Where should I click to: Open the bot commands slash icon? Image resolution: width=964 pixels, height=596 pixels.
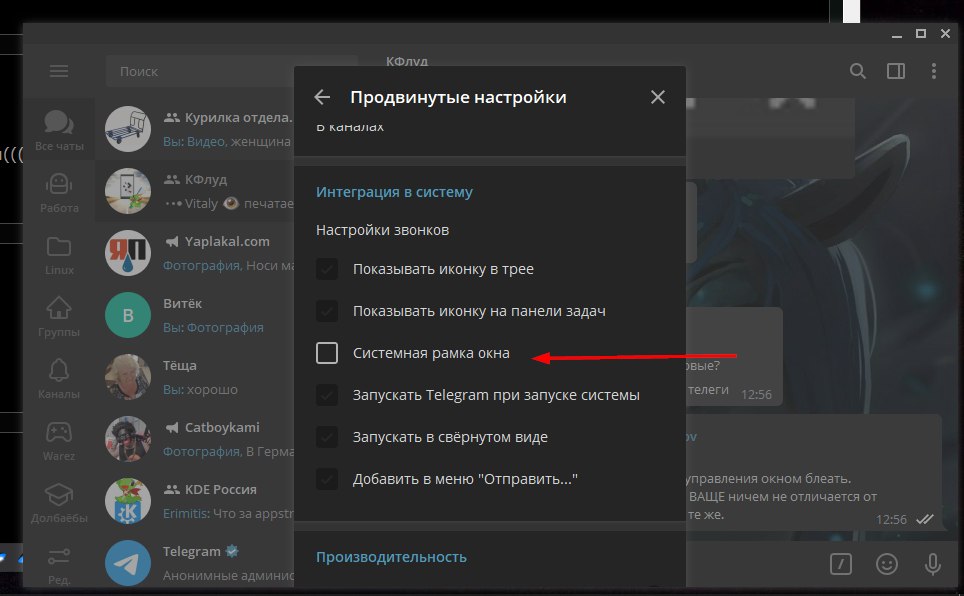[840, 563]
